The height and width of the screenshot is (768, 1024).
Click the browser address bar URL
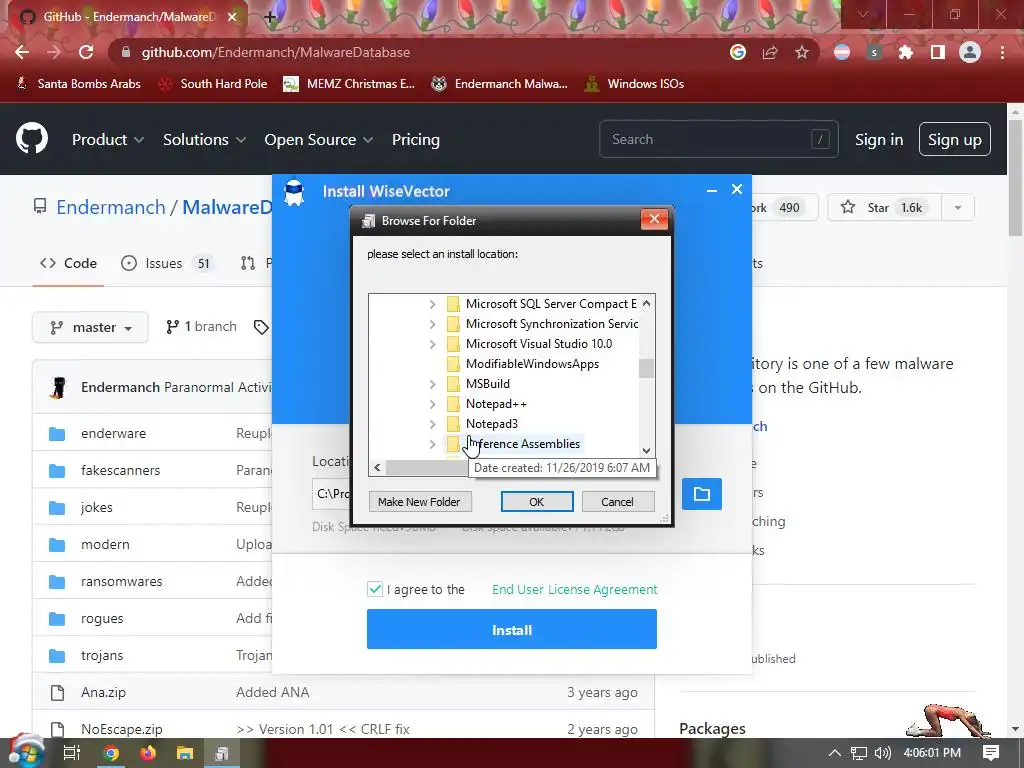[276, 52]
